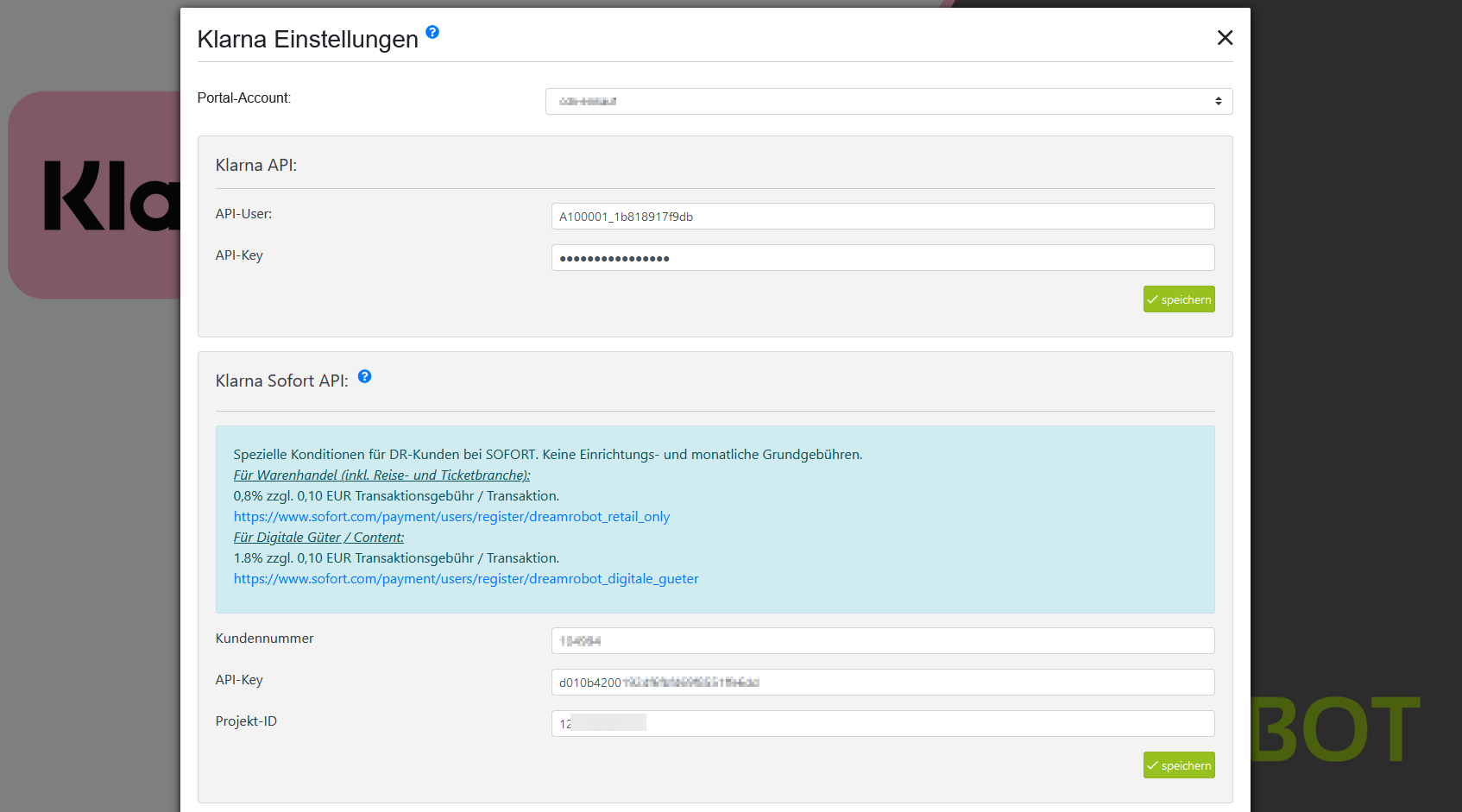This screenshot has width=1462, height=812.
Task: Click the 'Für Warenhandel' underlined heading
Action: pyautogui.click(x=381, y=475)
